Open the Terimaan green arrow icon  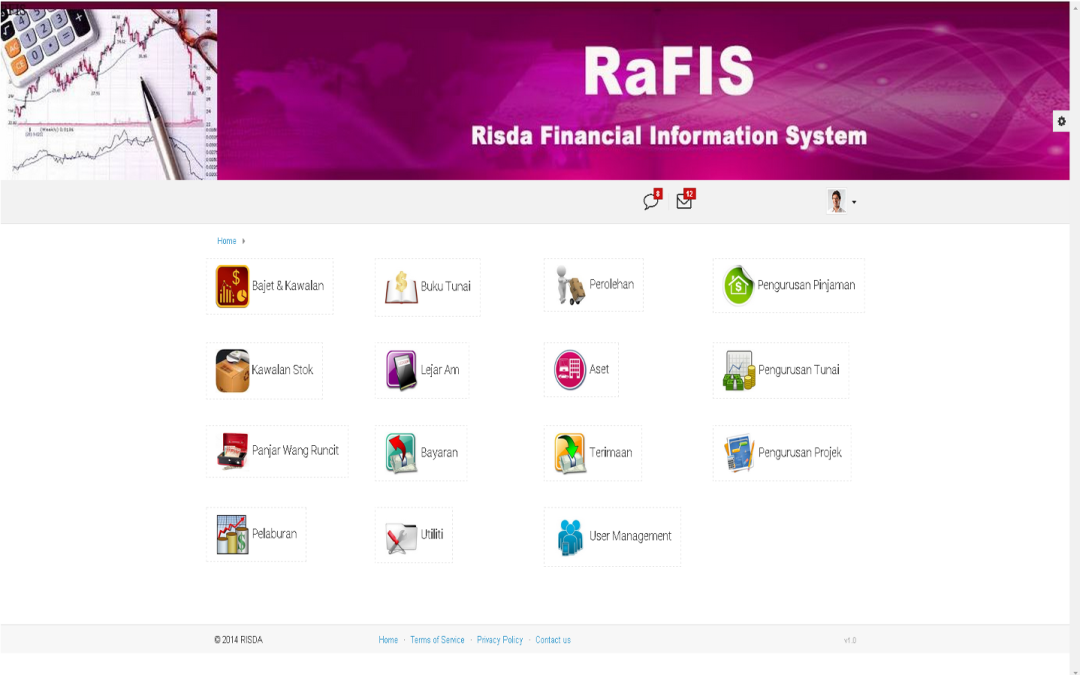click(570, 453)
